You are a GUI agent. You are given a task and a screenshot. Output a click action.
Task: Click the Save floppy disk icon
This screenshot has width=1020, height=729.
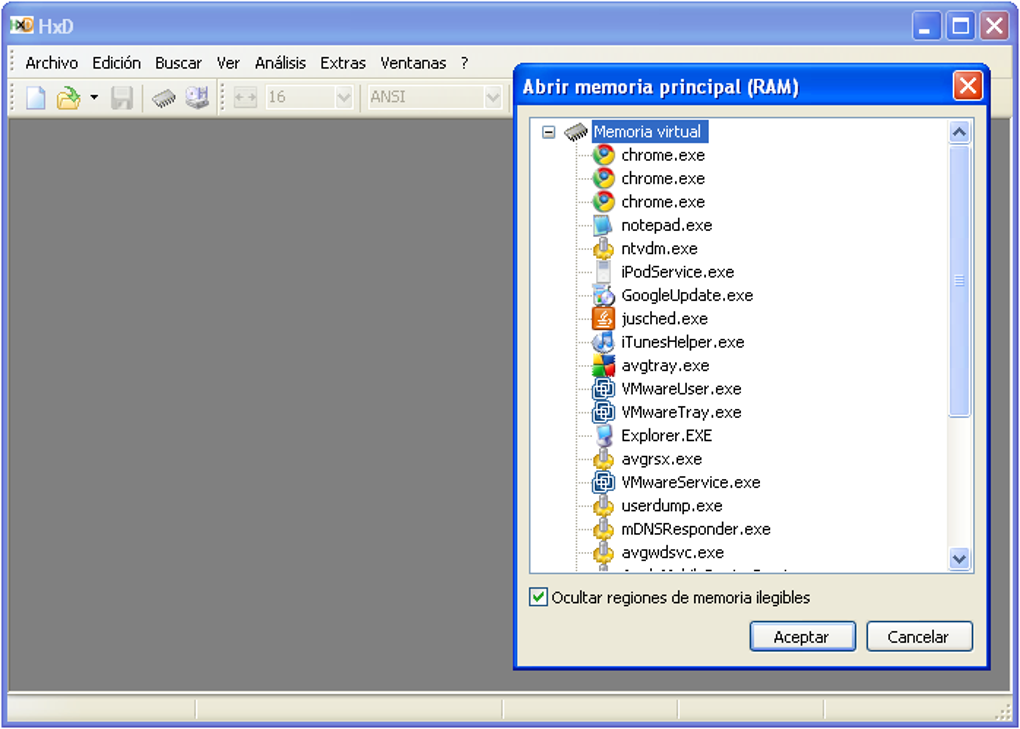pos(122,98)
